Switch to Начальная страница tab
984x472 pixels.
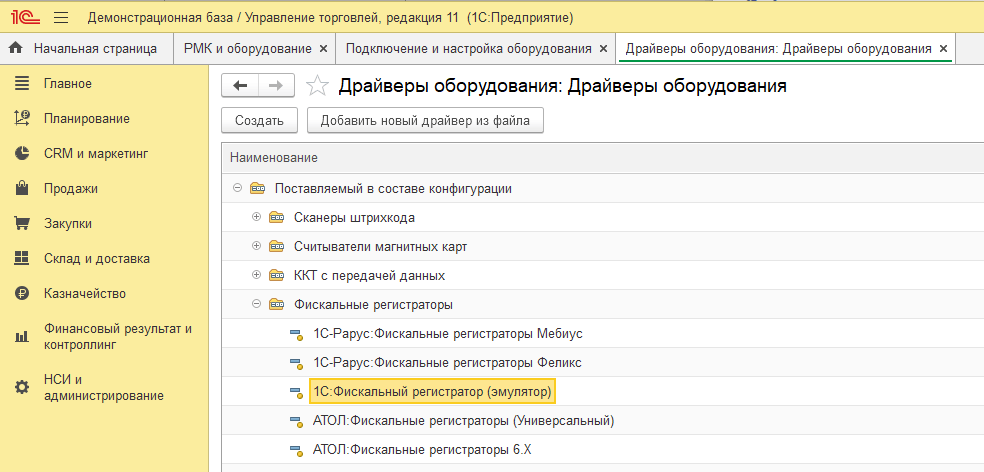click(87, 48)
